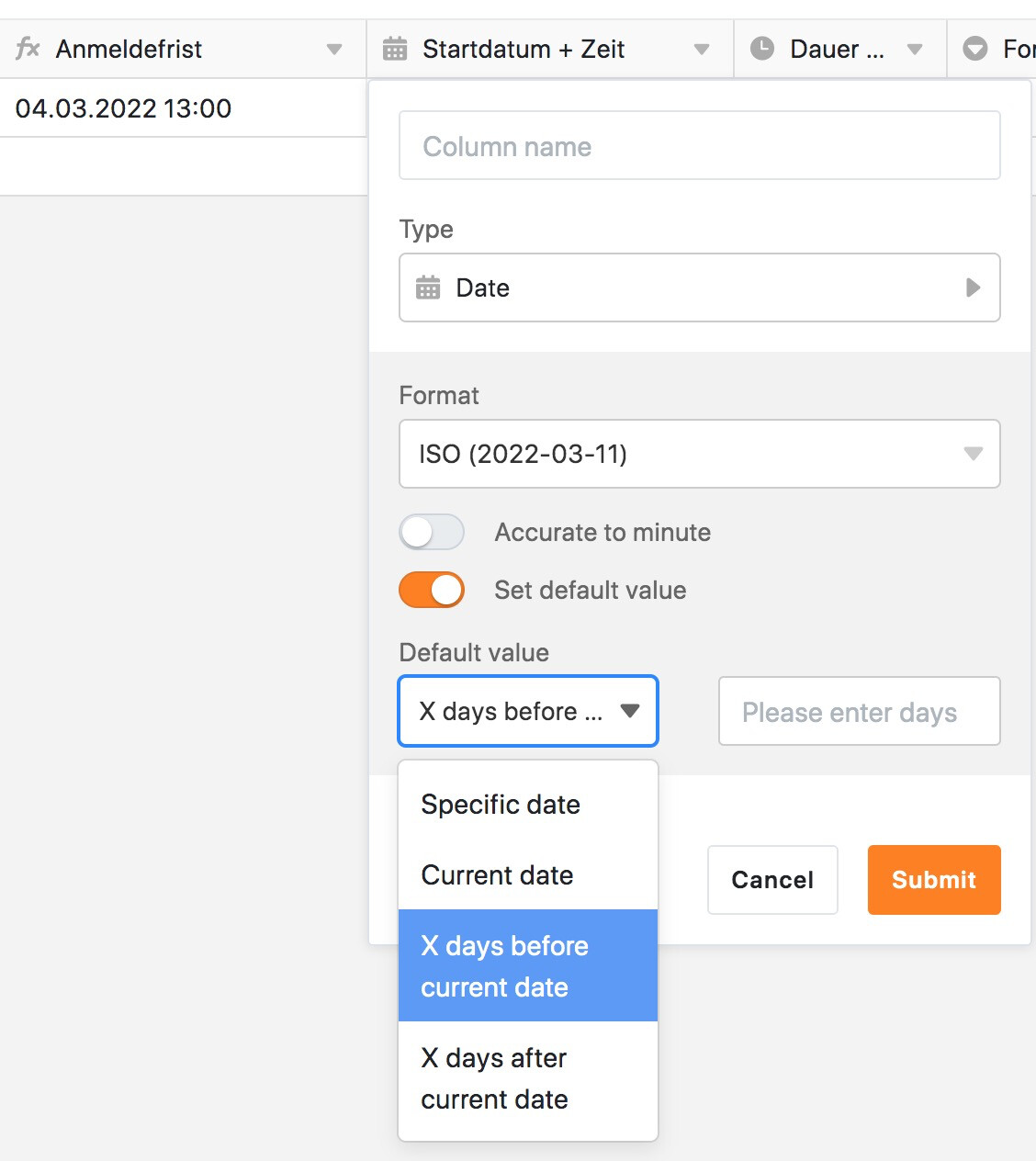The image size is (1036, 1161).
Task: Click calendar icon in Startdatum + Zeit header
Action: tap(395, 49)
